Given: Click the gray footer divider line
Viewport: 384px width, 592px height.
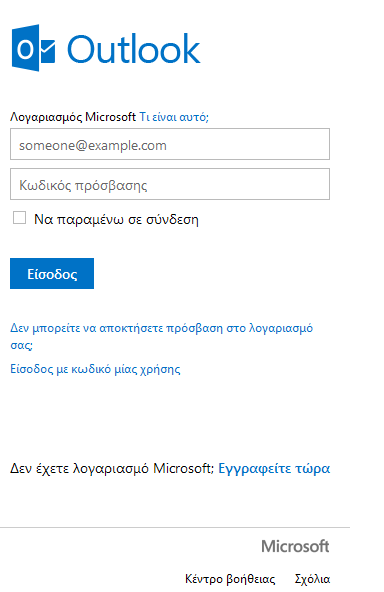Looking at the screenshot, I should 175,527.
